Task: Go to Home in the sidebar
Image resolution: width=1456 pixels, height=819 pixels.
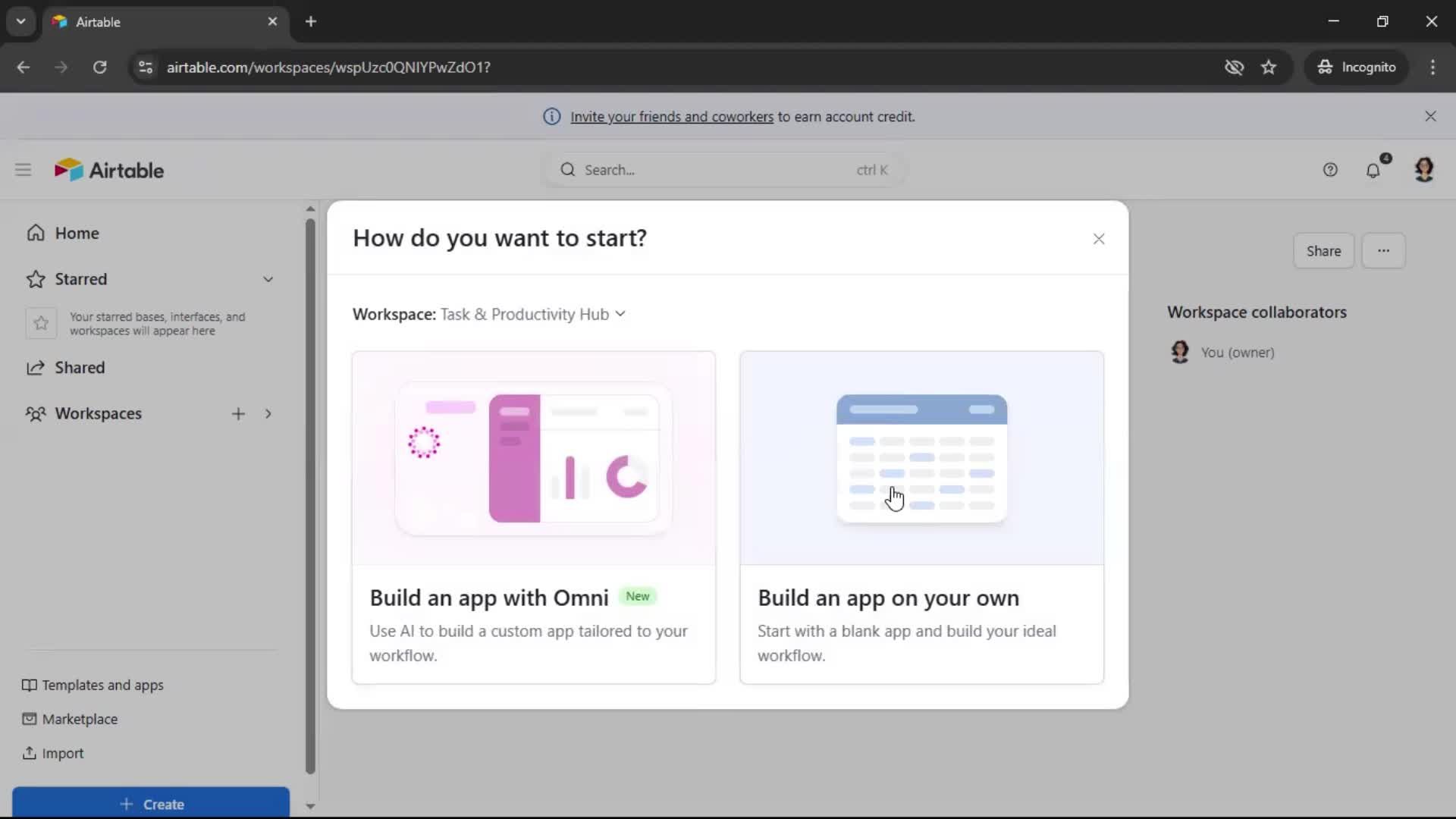Action: click(77, 233)
